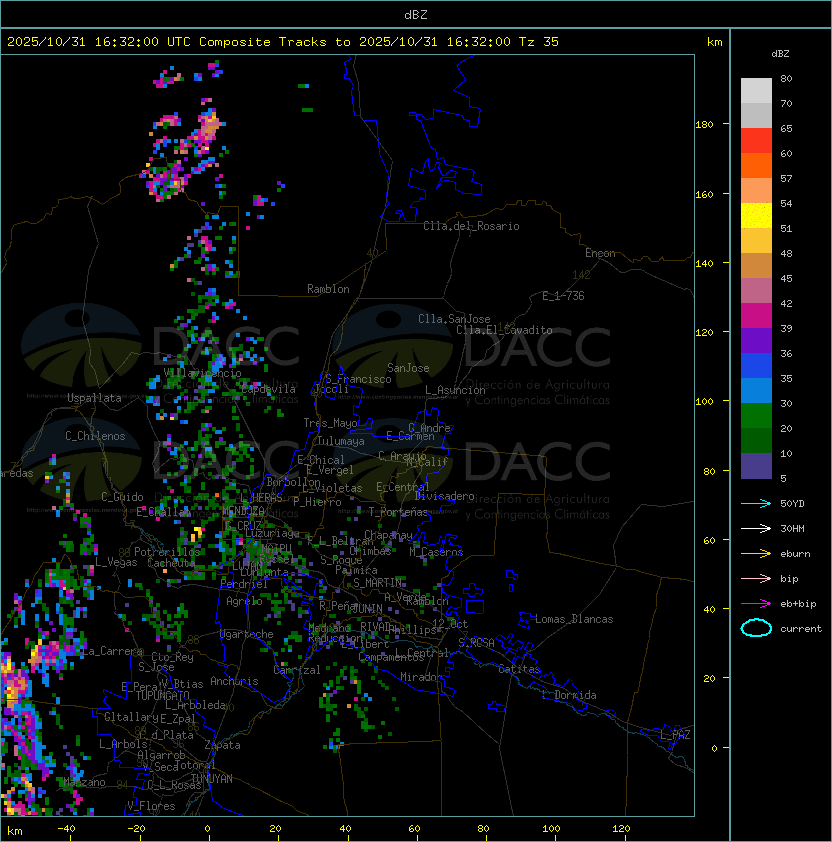Select the red 60-65 dBZ swatch
The image size is (832, 842).
click(x=756, y=141)
